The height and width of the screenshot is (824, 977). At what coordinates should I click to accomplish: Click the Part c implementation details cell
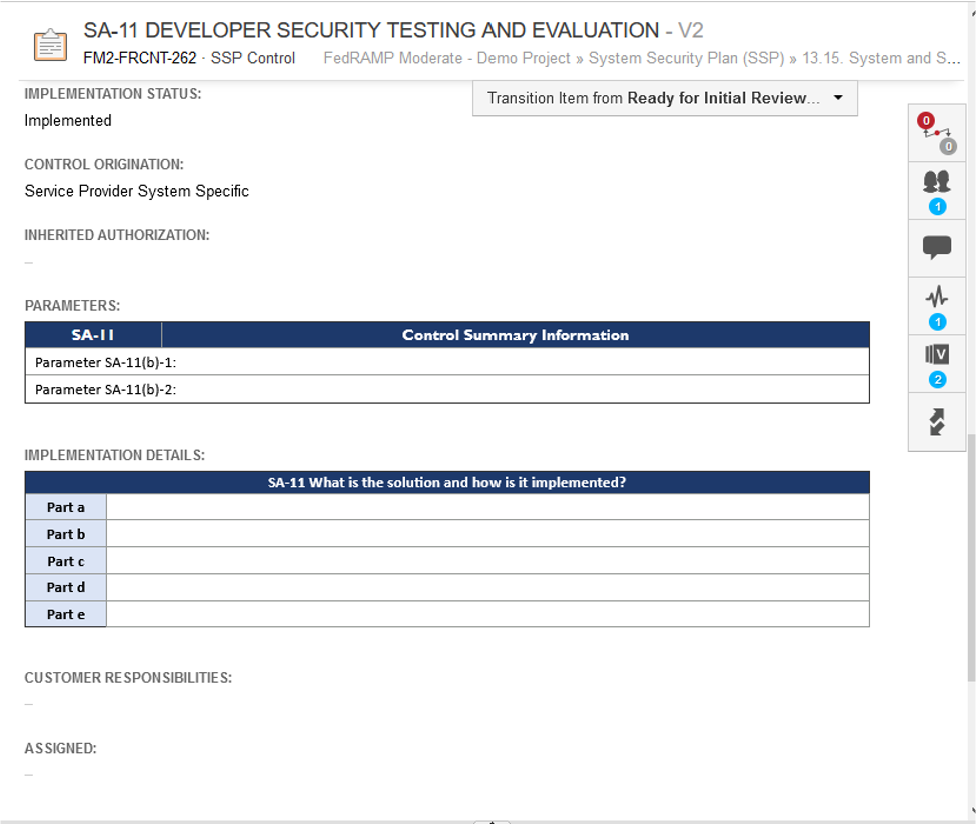coord(487,561)
